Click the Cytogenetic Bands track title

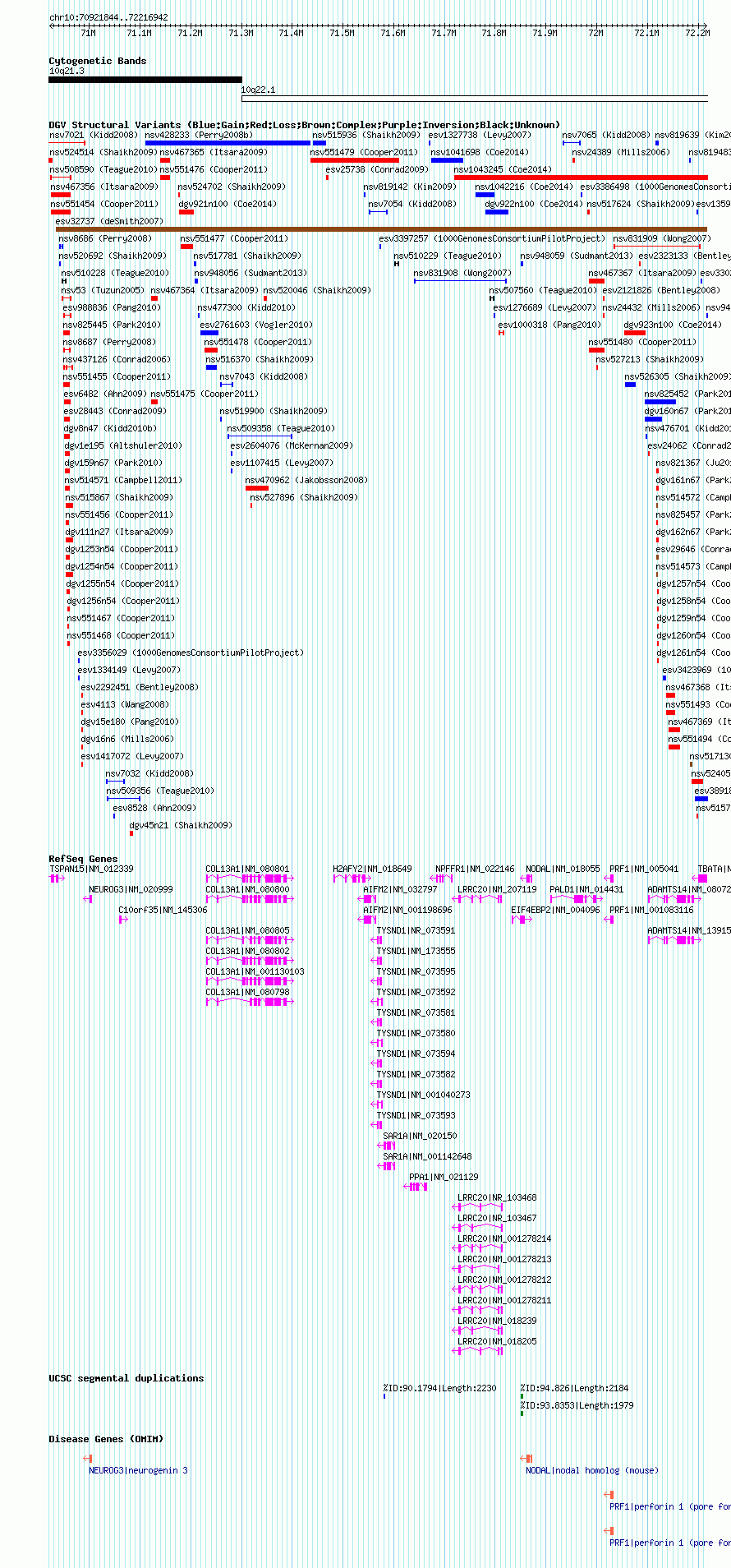pyautogui.click(x=98, y=61)
